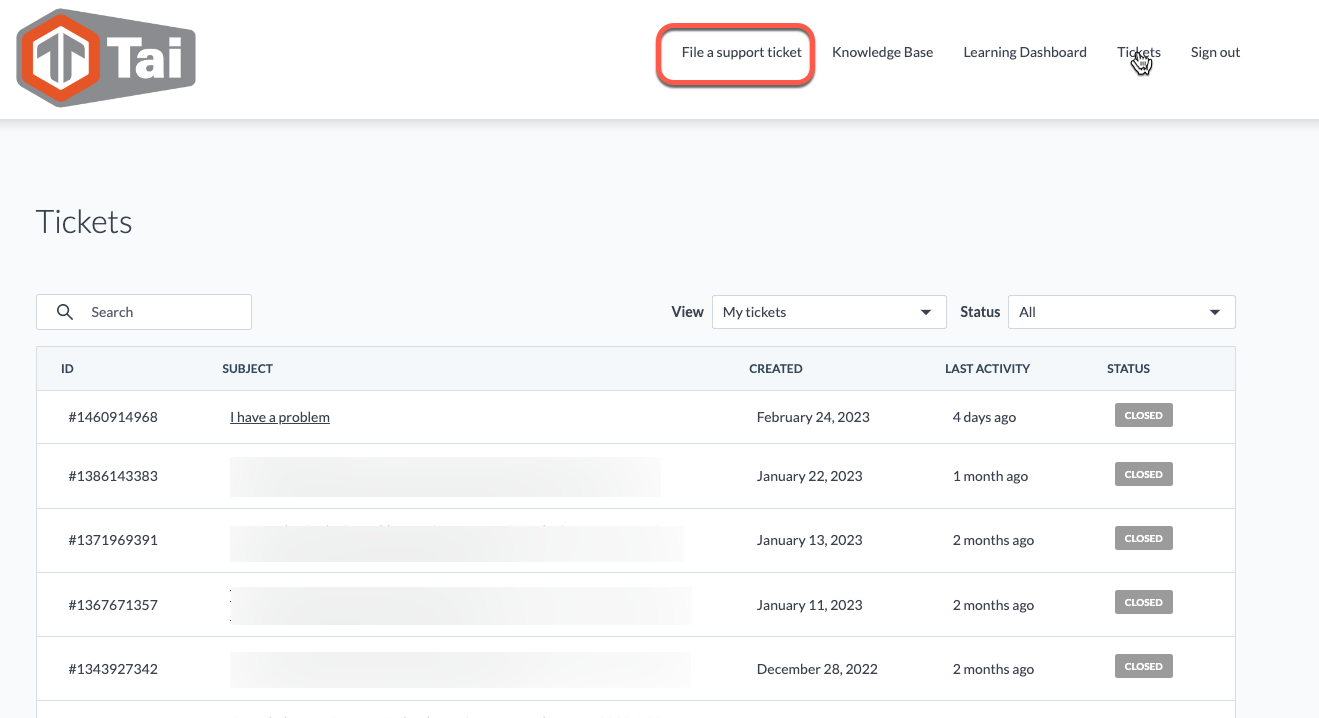
Task: Click the CLOSED badge for ticket #1460914968
Action: [1143, 416]
